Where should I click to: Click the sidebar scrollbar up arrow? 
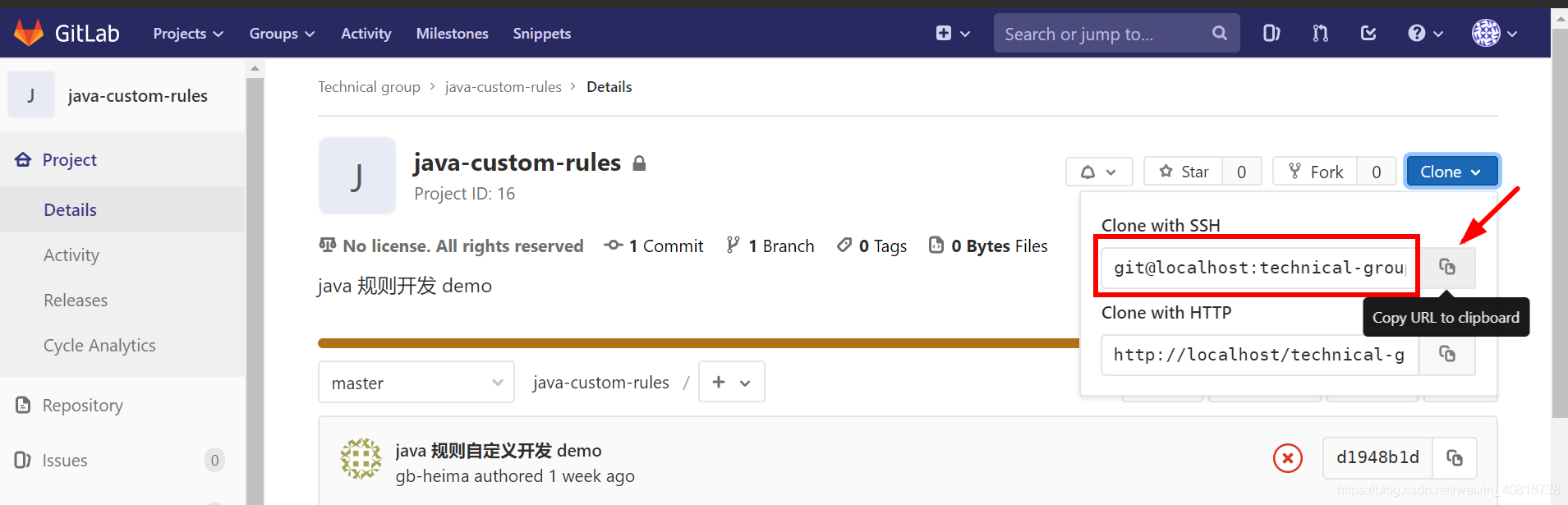point(255,68)
